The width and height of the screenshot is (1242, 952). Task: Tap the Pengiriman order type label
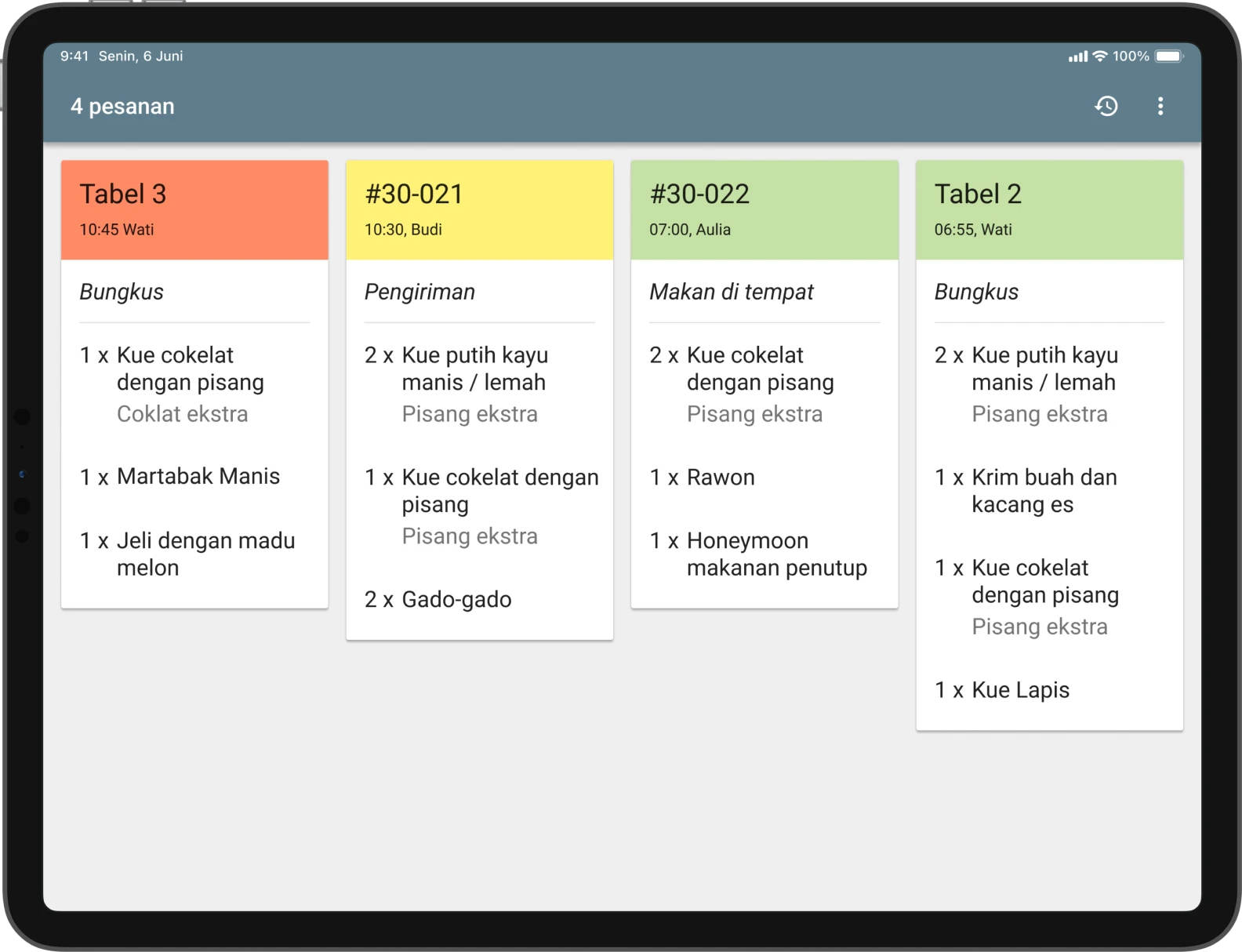(x=419, y=292)
